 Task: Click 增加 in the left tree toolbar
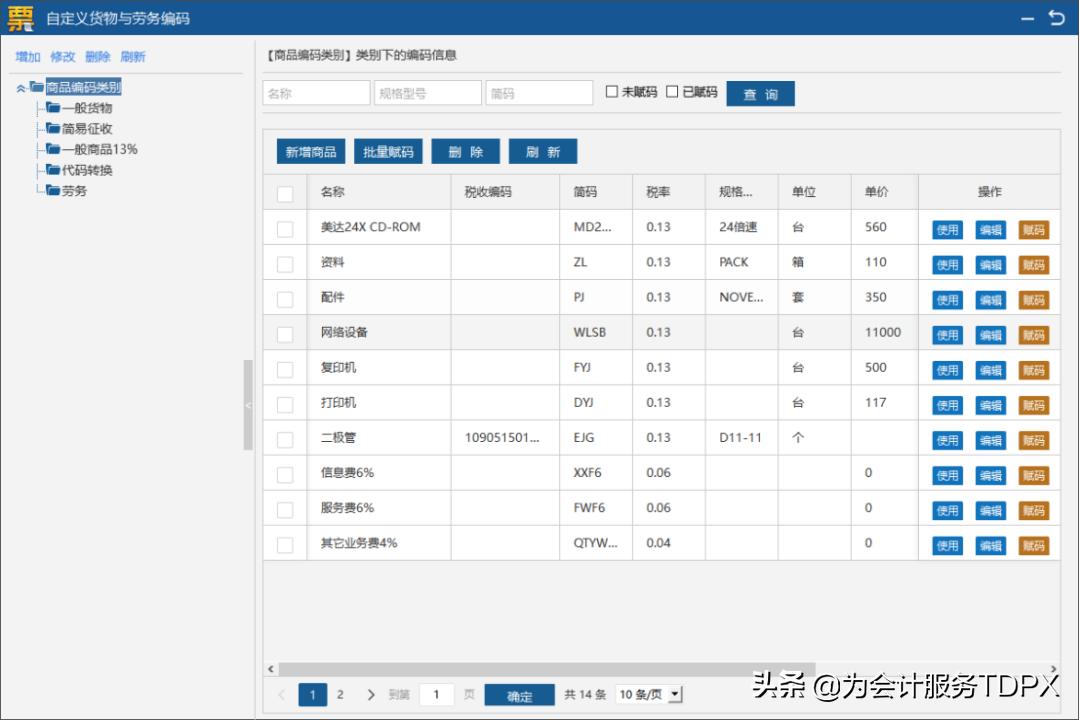[26, 57]
